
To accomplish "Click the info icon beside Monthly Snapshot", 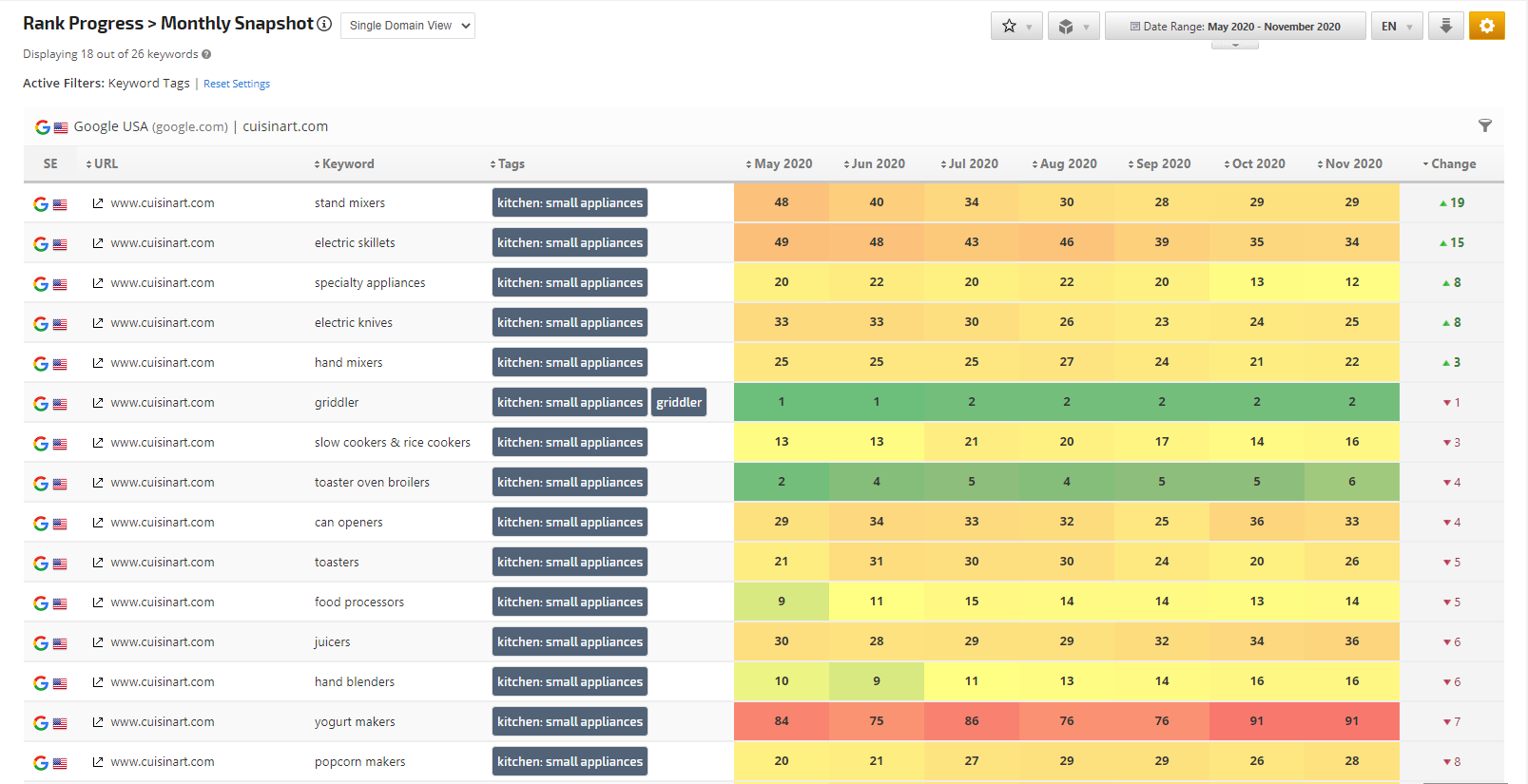I will click(324, 24).
